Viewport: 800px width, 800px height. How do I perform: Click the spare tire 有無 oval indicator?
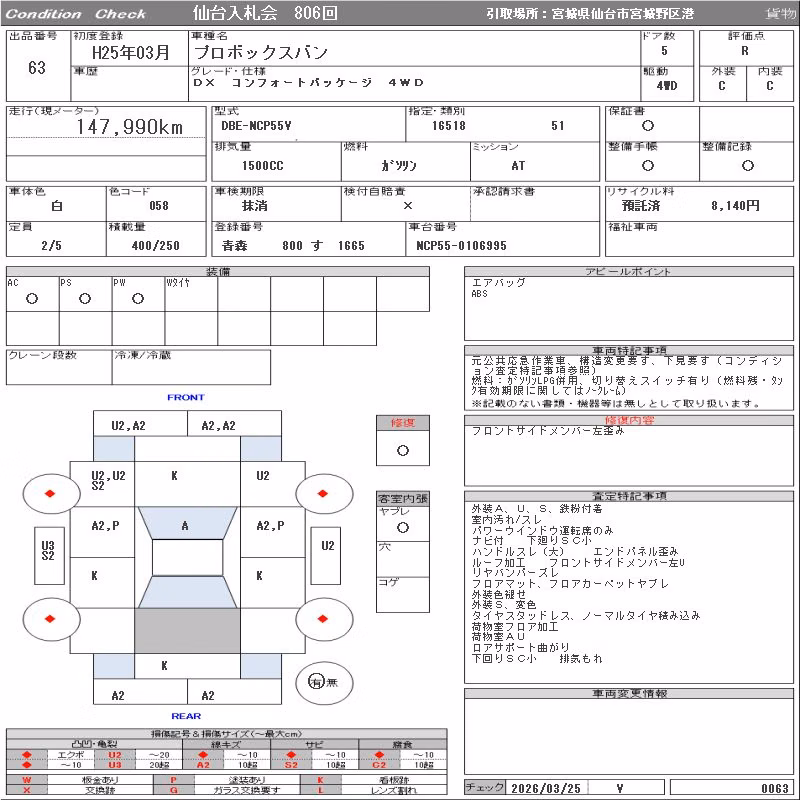(x=324, y=682)
